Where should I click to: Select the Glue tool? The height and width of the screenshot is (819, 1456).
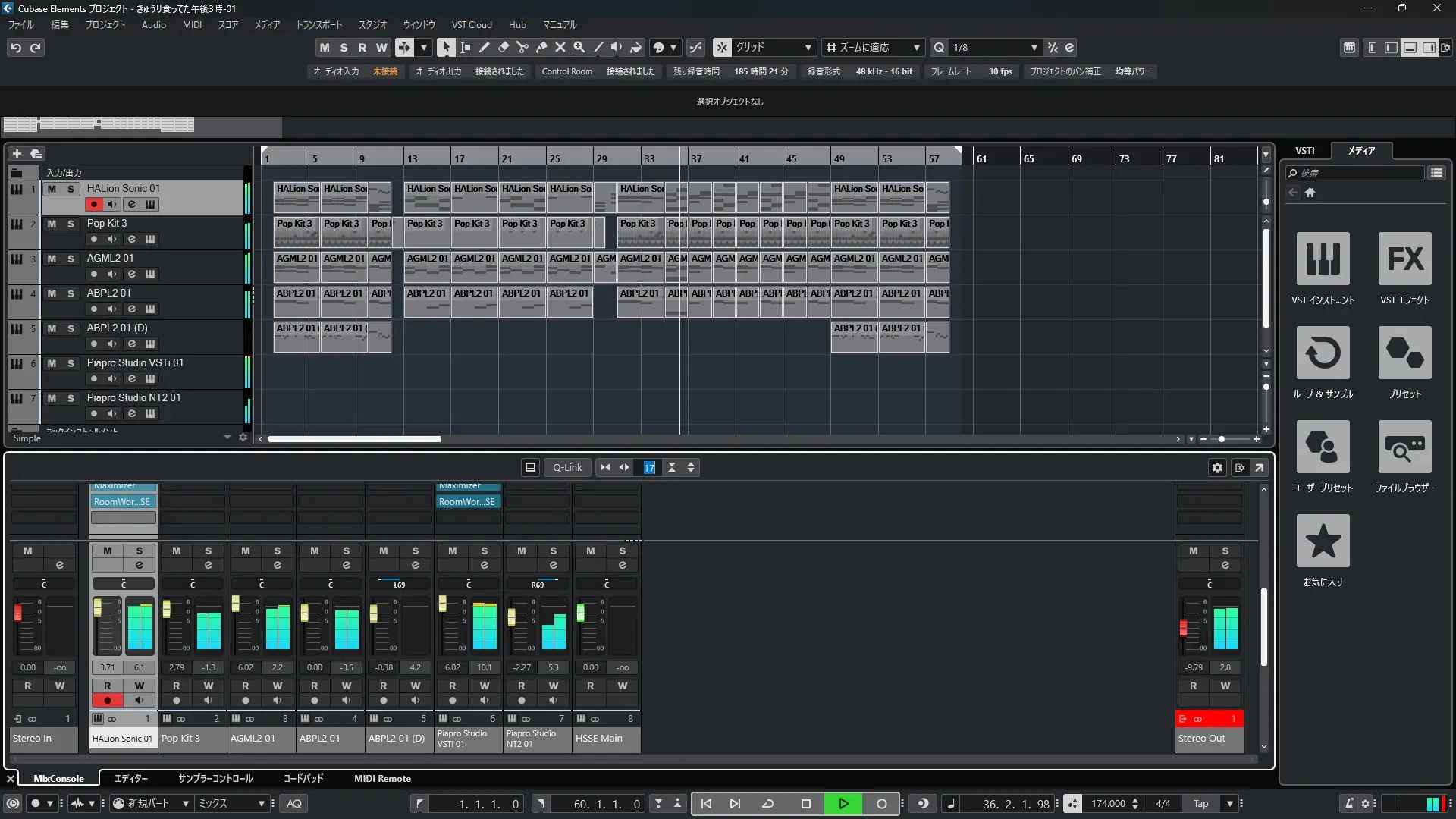click(x=541, y=47)
